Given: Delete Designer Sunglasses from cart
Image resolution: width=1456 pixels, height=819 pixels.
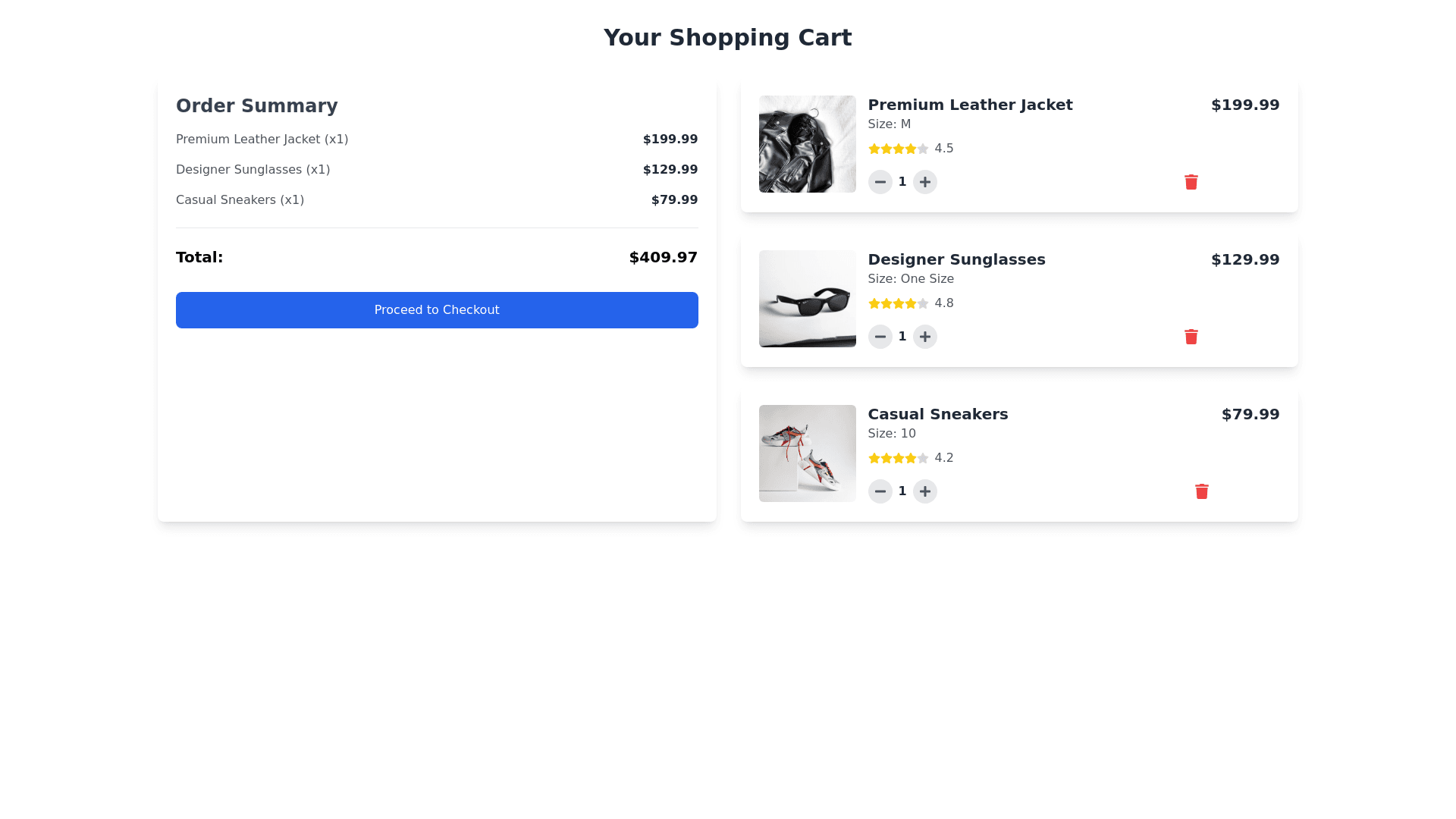Looking at the screenshot, I should pos(1191,337).
